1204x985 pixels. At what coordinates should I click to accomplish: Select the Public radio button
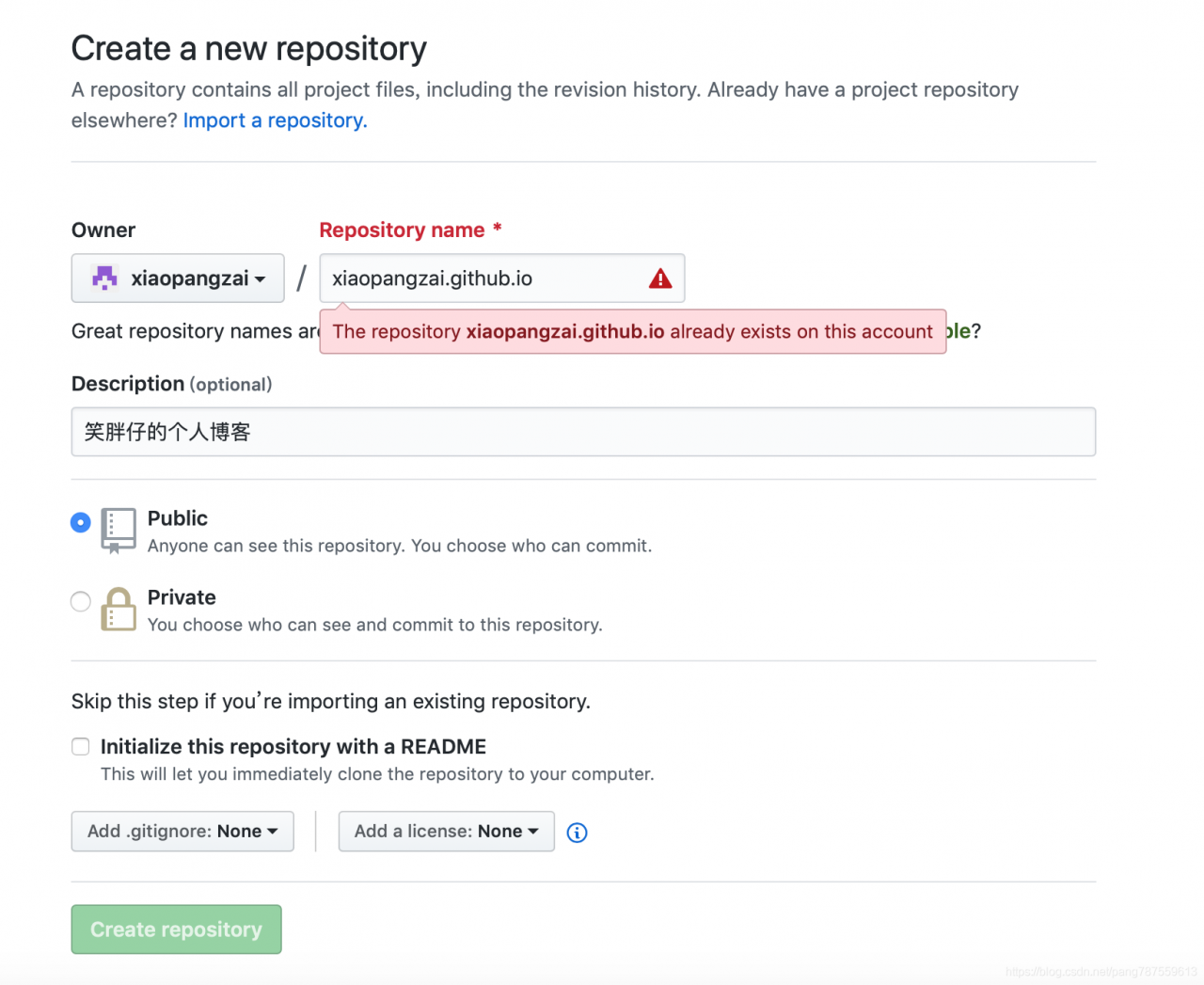click(81, 522)
